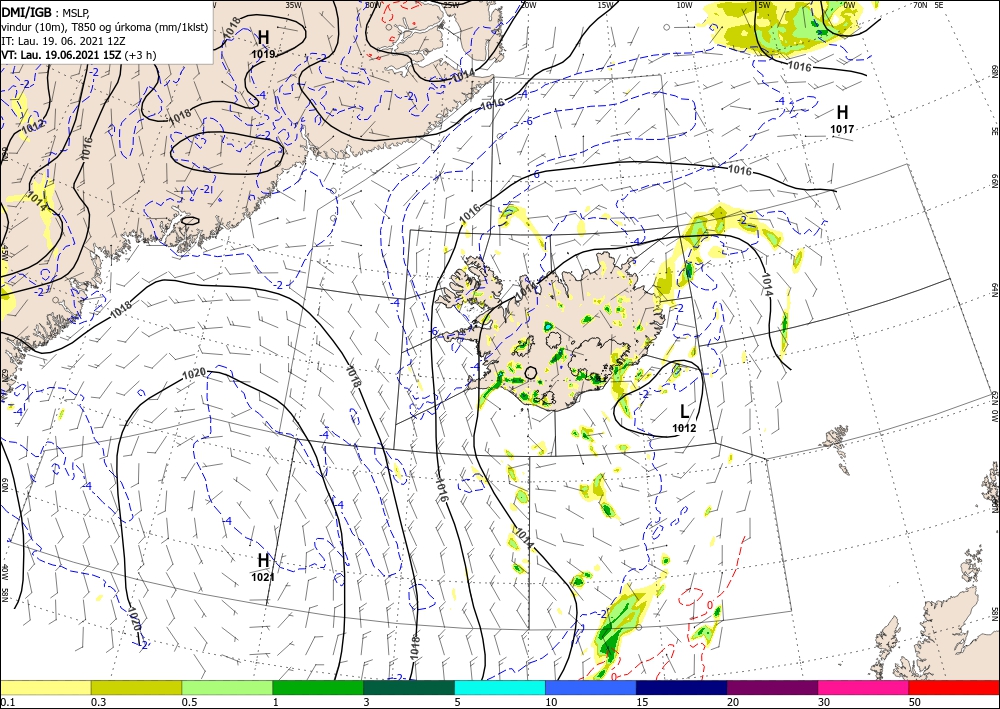Click the '20W' longitude label at top
Image resolution: width=1000 pixels, height=709 pixels.
pos(527,5)
